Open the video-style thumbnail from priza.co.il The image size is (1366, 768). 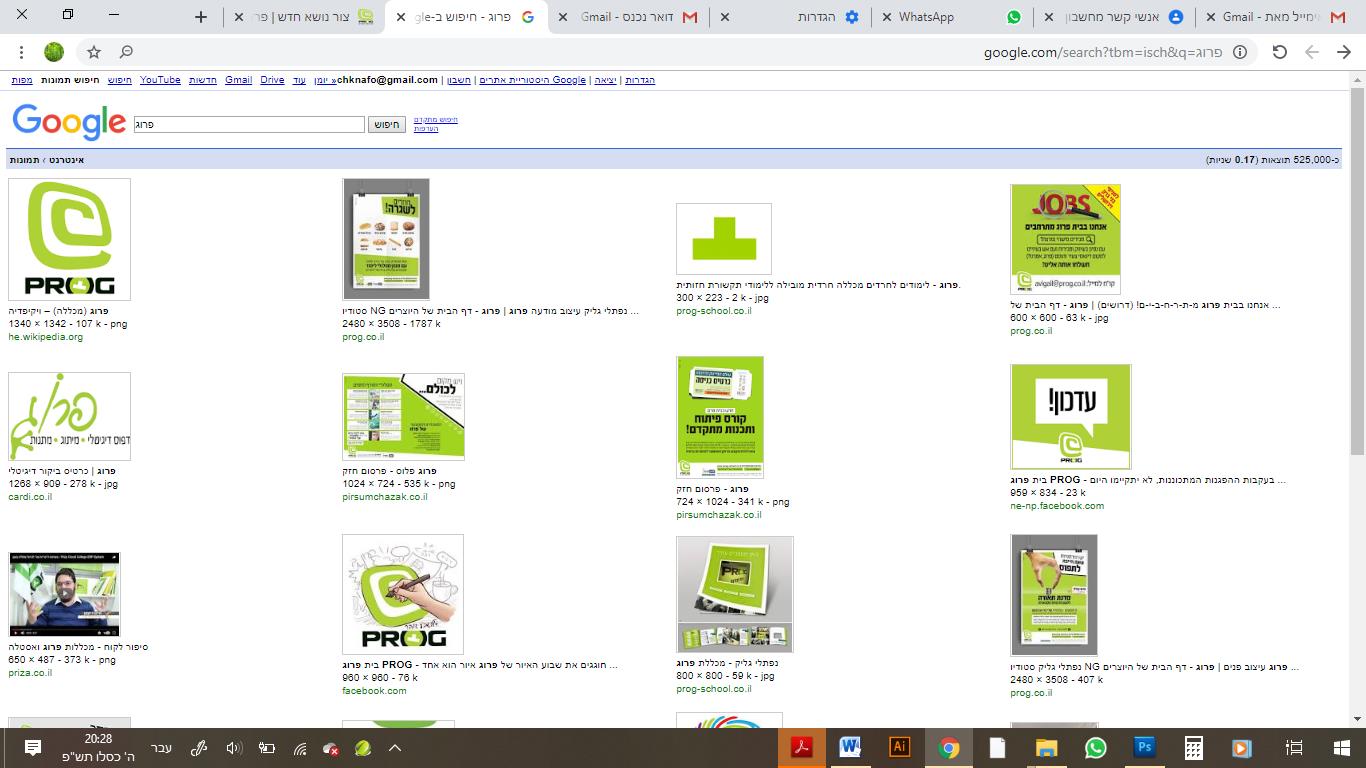[x=64, y=594]
